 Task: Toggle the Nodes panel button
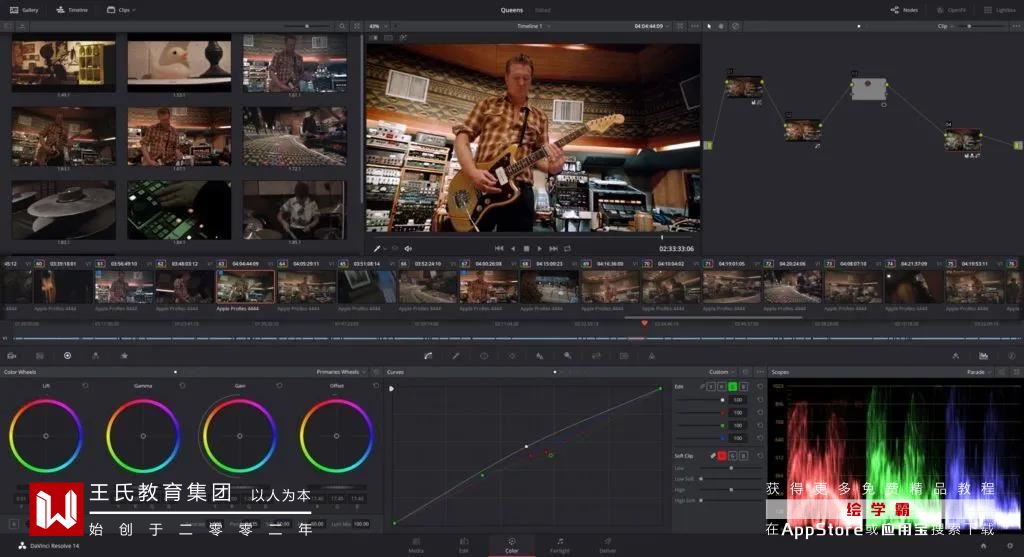(x=904, y=10)
